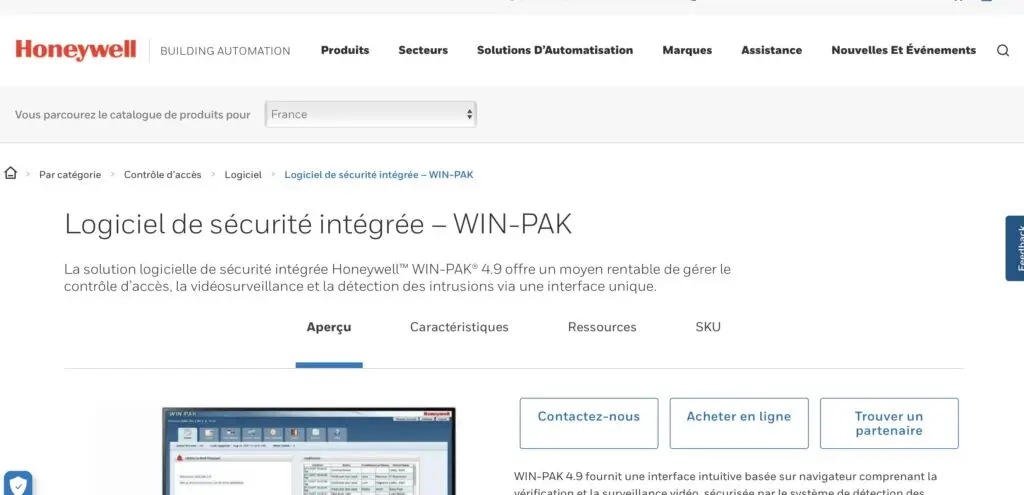This screenshot has width=1024, height=495.
Task: Open the search magnifier icon
Action: (1002, 50)
